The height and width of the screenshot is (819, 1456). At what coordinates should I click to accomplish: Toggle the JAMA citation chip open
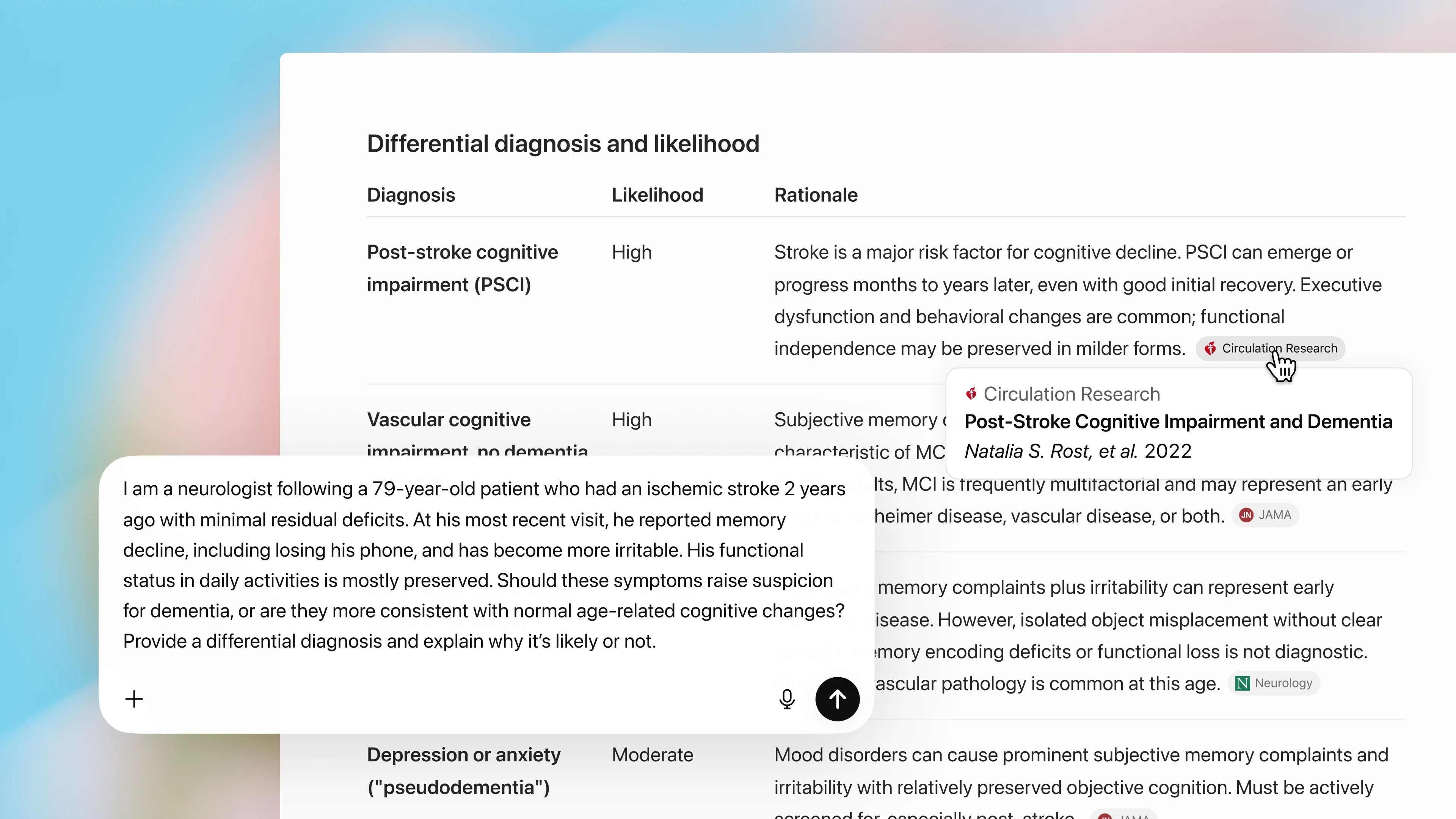pyautogui.click(x=1266, y=515)
